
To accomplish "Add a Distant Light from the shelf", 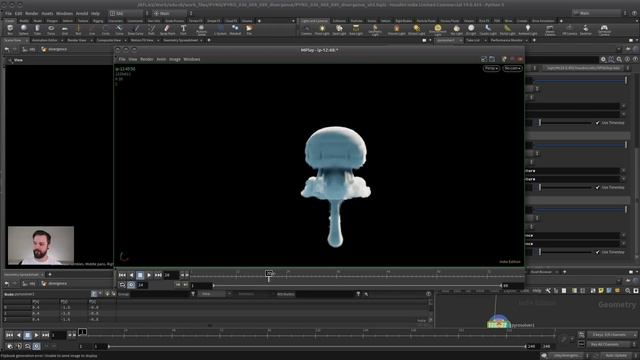I will coord(416,29).
